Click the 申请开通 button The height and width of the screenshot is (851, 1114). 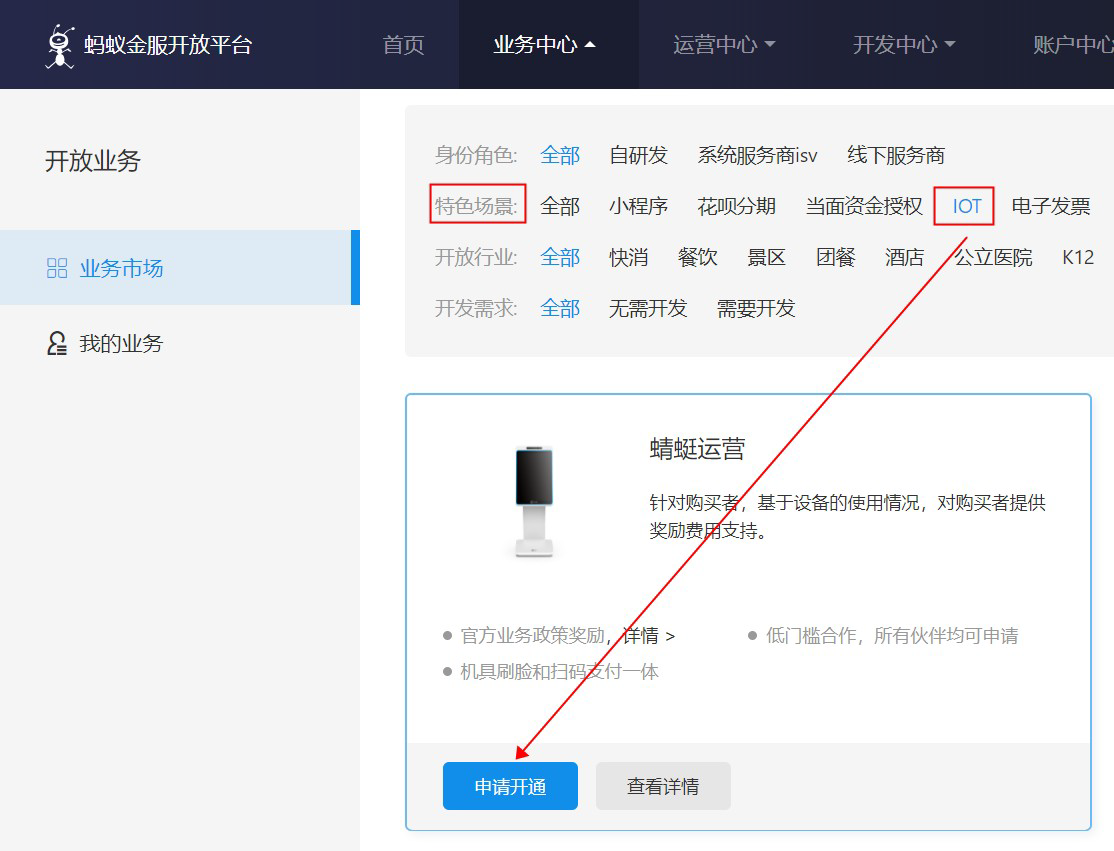510,786
